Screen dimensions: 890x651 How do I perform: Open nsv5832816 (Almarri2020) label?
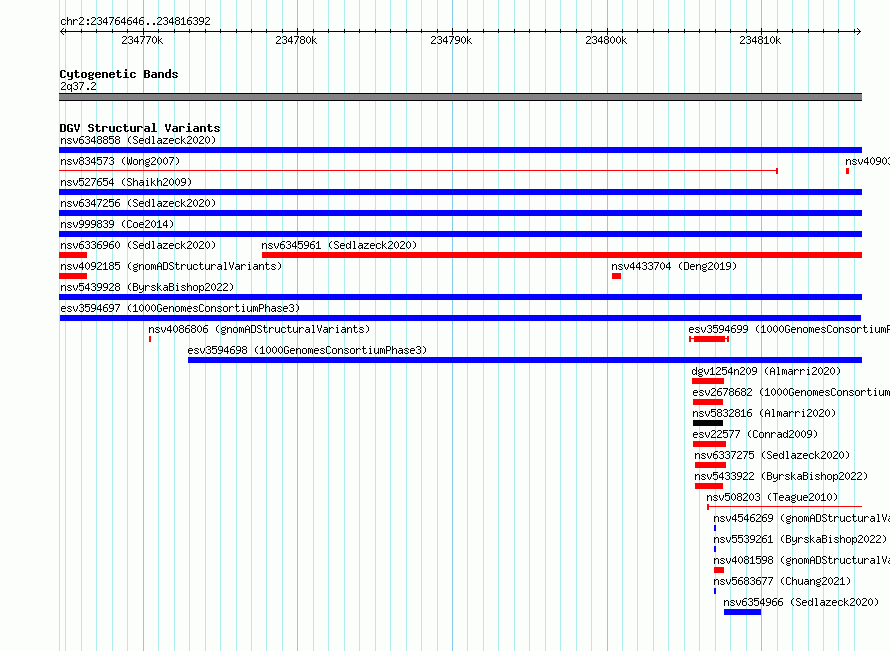(x=764, y=413)
